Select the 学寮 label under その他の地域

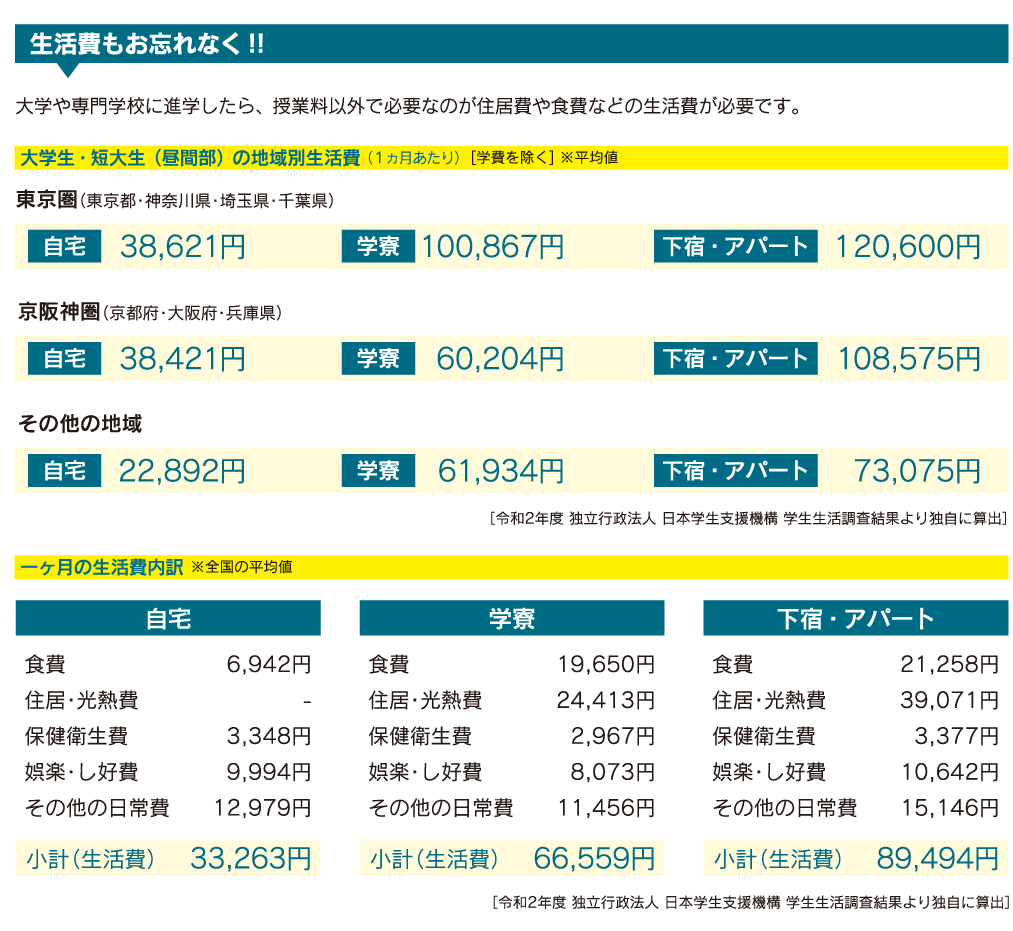pos(378,471)
